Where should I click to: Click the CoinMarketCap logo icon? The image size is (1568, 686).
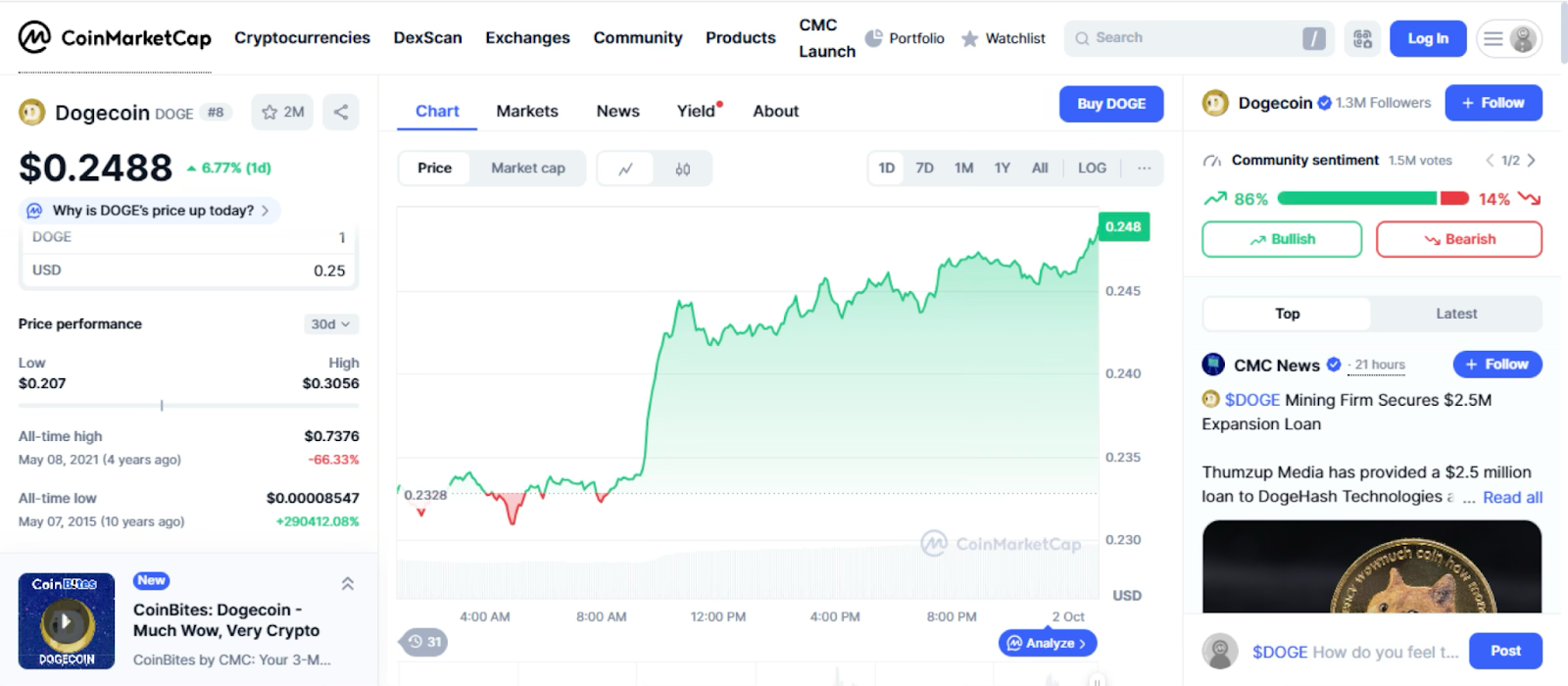[x=34, y=37]
